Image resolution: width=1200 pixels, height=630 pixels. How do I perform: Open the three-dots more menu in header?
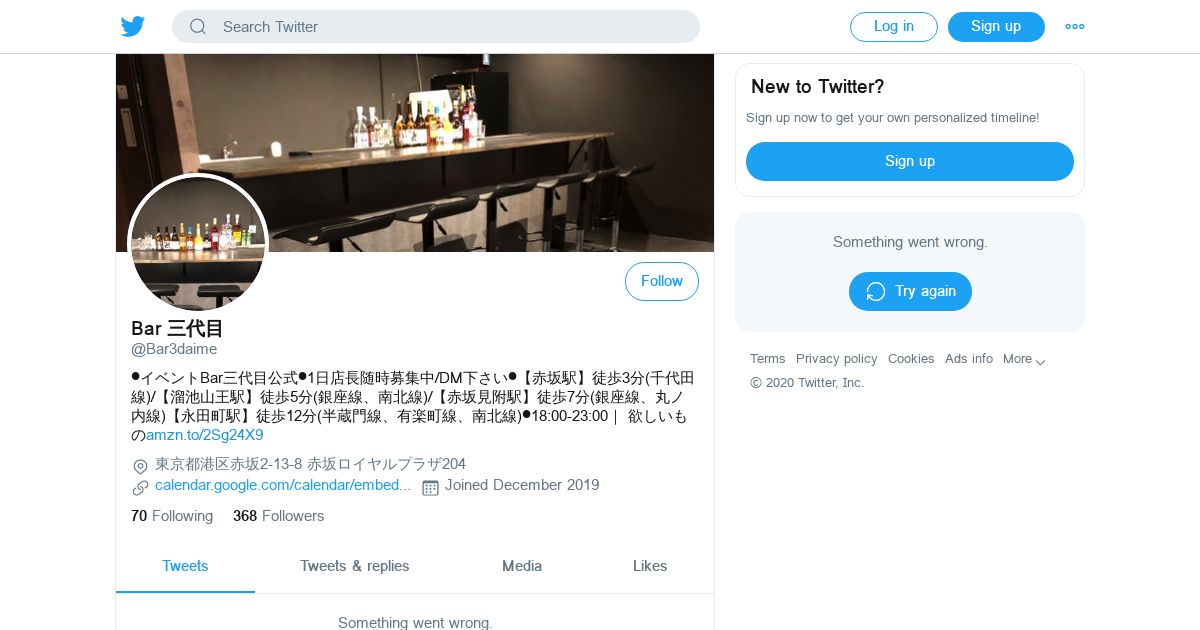pos(1075,27)
